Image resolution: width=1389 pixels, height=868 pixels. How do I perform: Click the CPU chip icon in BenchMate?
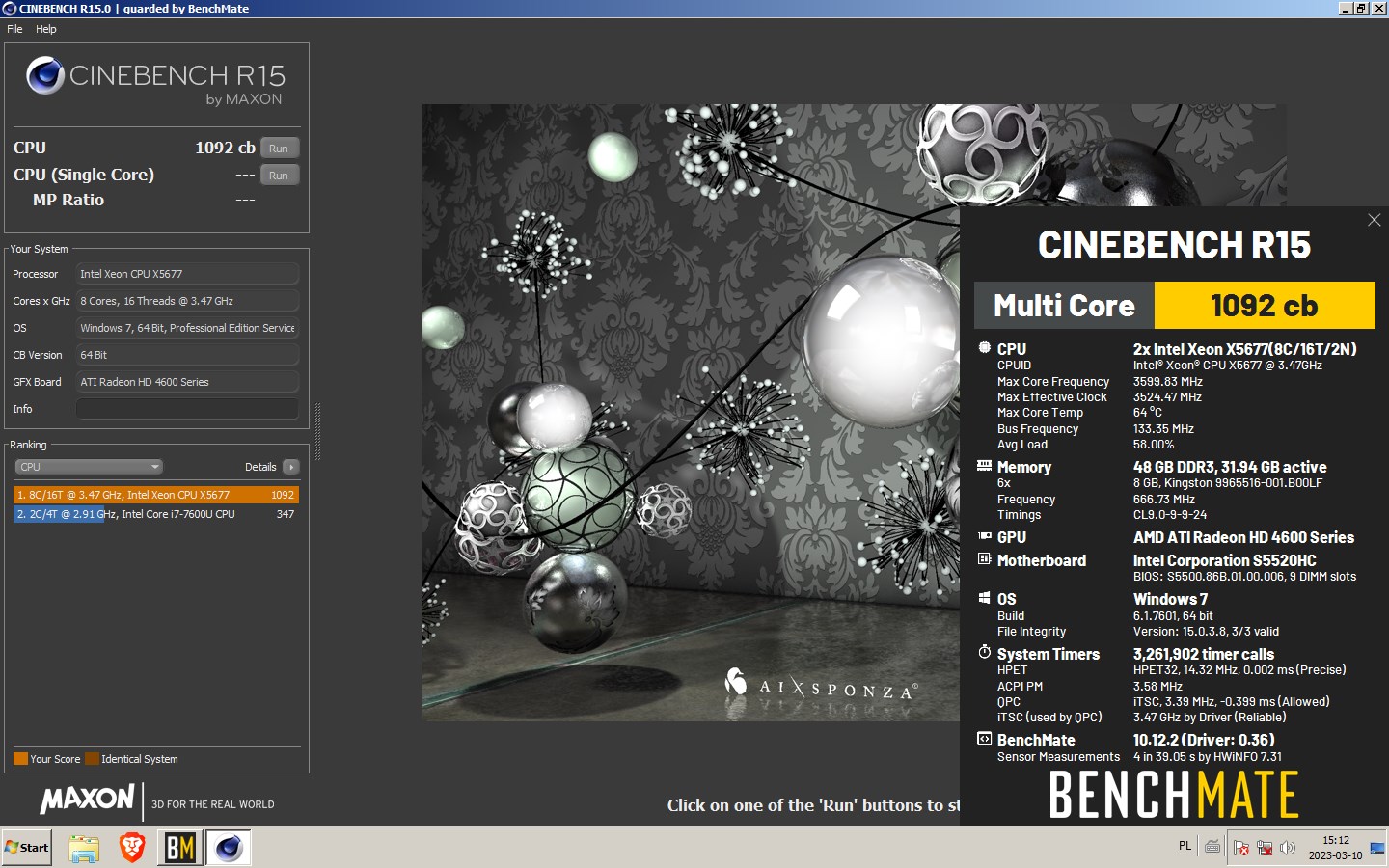coord(984,348)
